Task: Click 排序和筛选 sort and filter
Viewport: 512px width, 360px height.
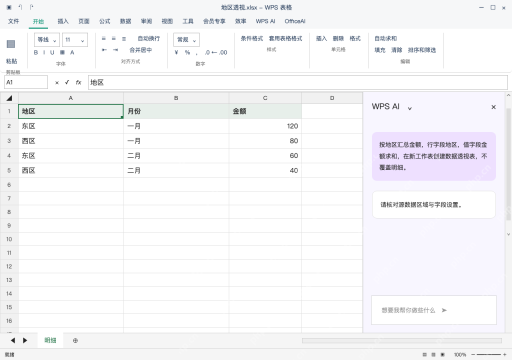Action: 422,50
